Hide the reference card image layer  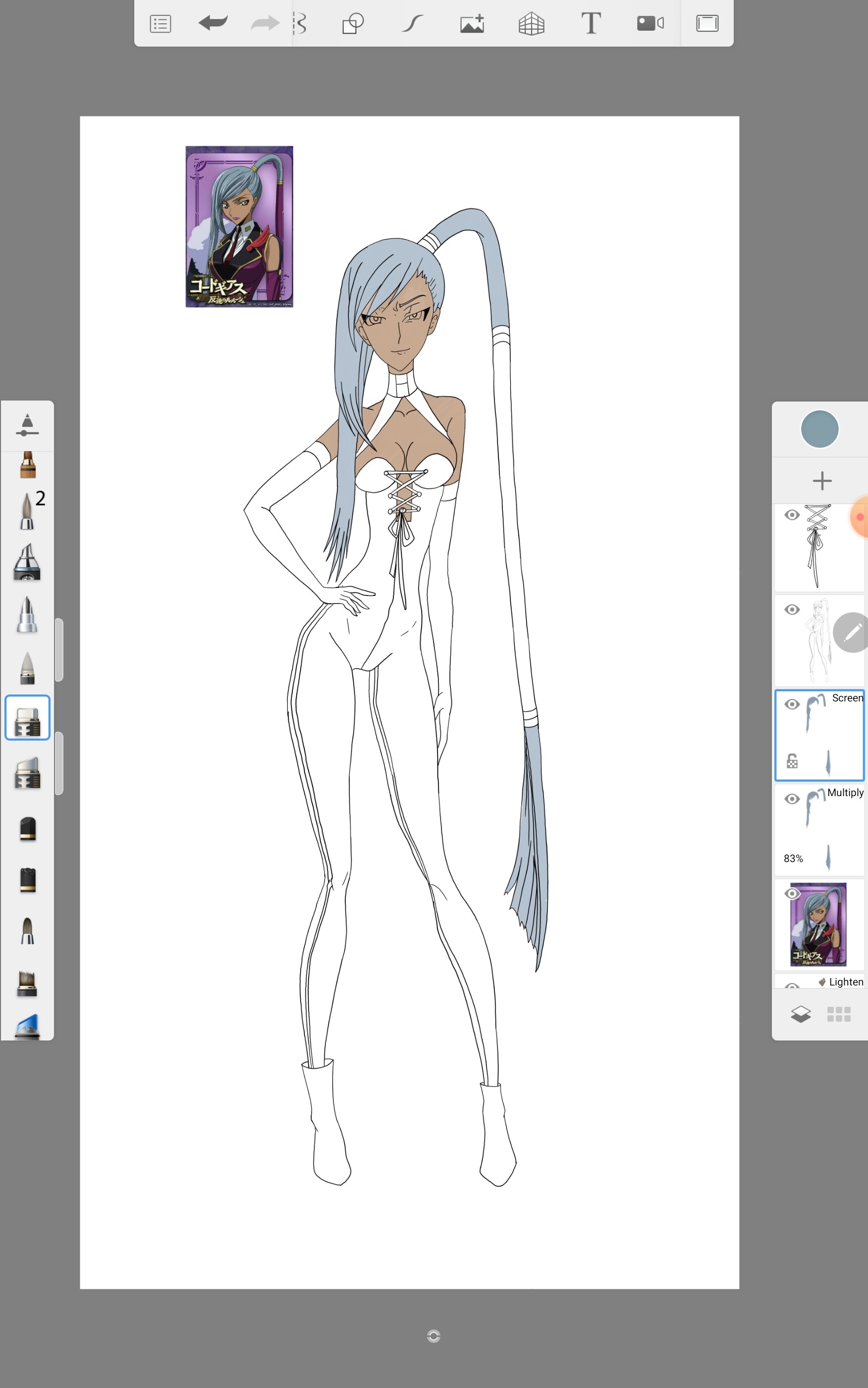click(x=792, y=894)
